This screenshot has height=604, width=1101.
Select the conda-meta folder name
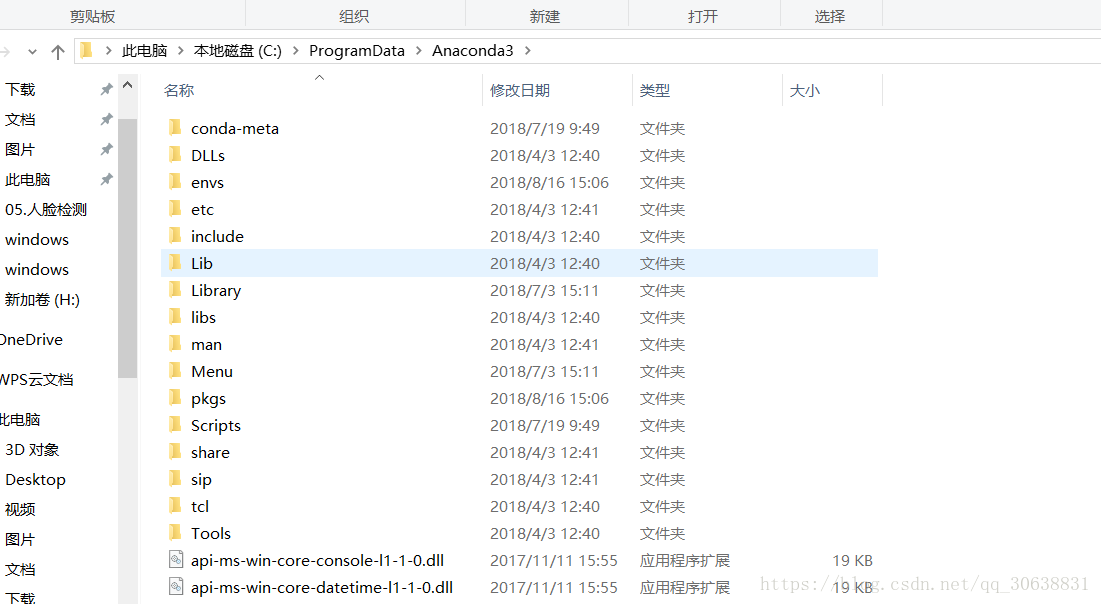[235, 129]
